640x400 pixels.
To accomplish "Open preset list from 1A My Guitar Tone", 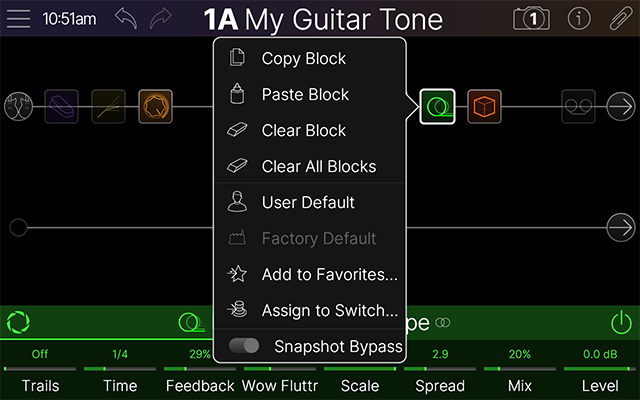I will click(x=322, y=19).
